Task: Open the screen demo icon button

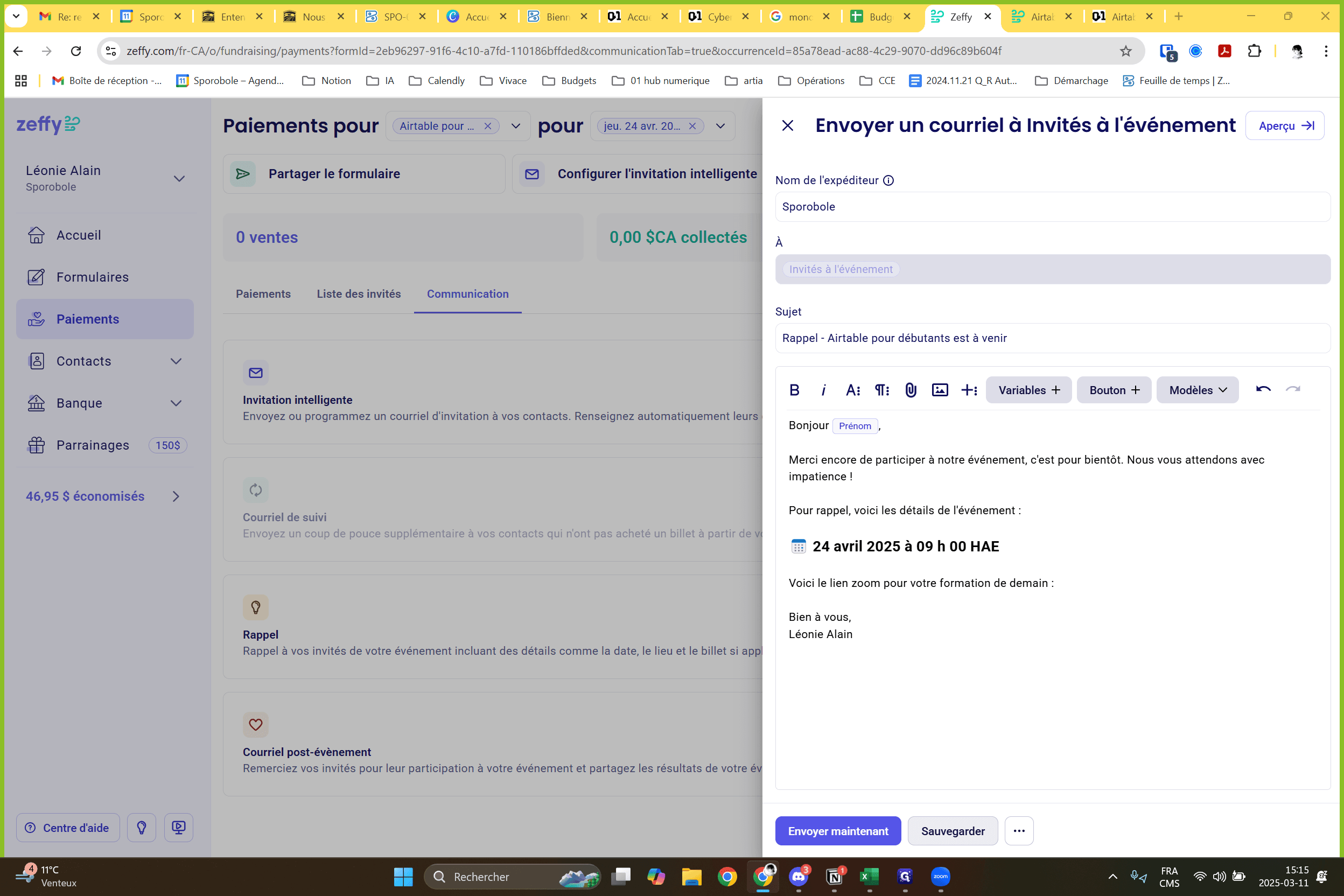Action: pos(179,828)
